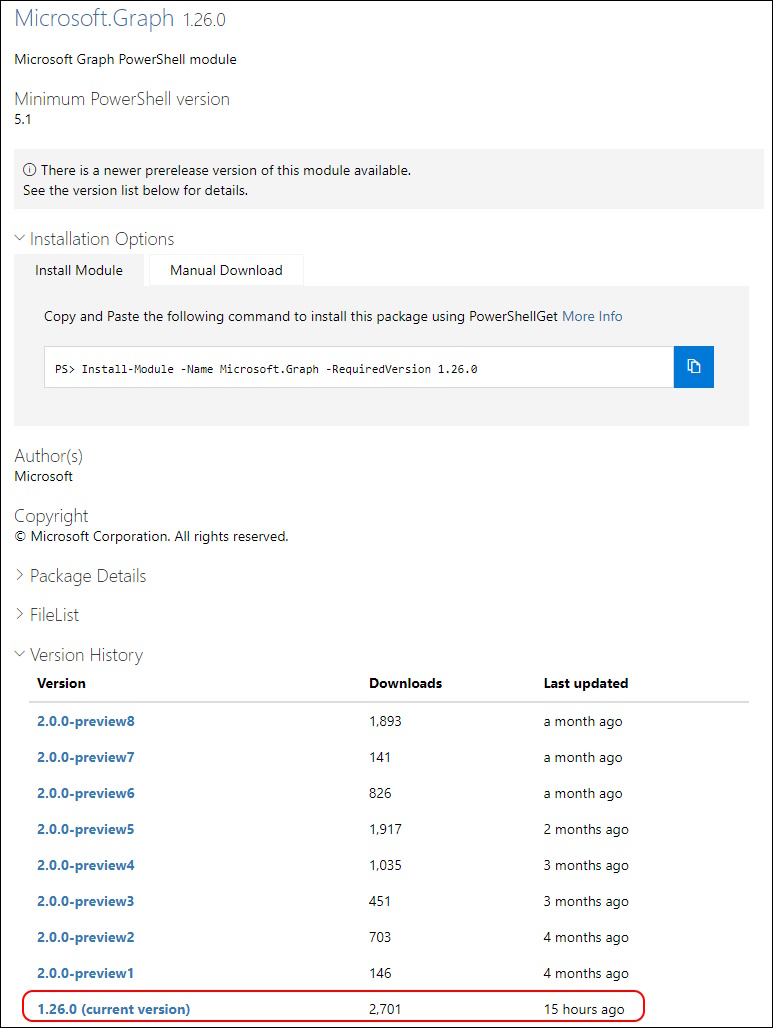
Task: Click the Microsoft Graph PowerShell module description
Action: point(125,59)
